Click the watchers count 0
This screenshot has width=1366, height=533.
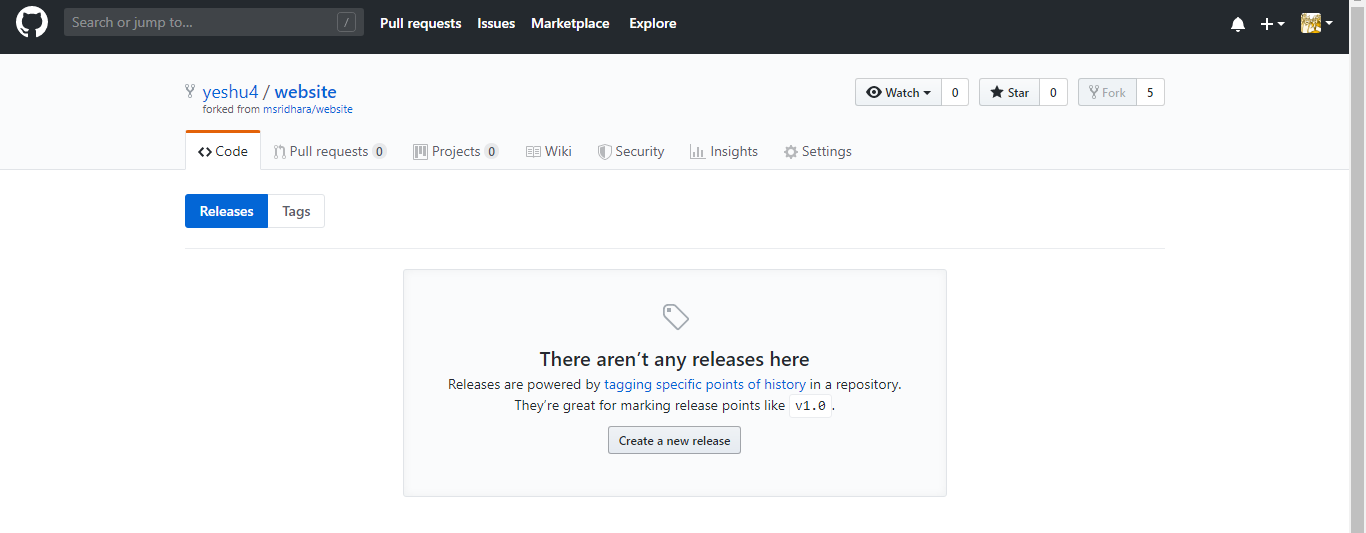click(x=954, y=92)
